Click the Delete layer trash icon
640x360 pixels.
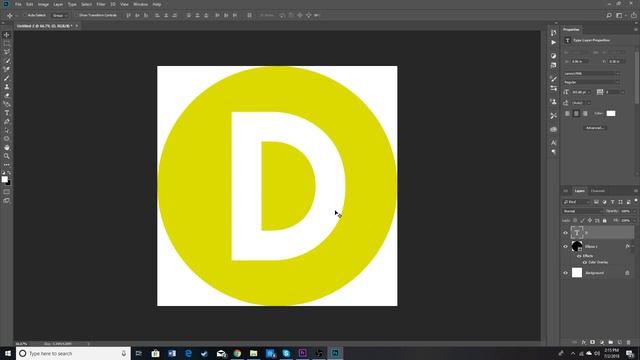(x=629, y=342)
